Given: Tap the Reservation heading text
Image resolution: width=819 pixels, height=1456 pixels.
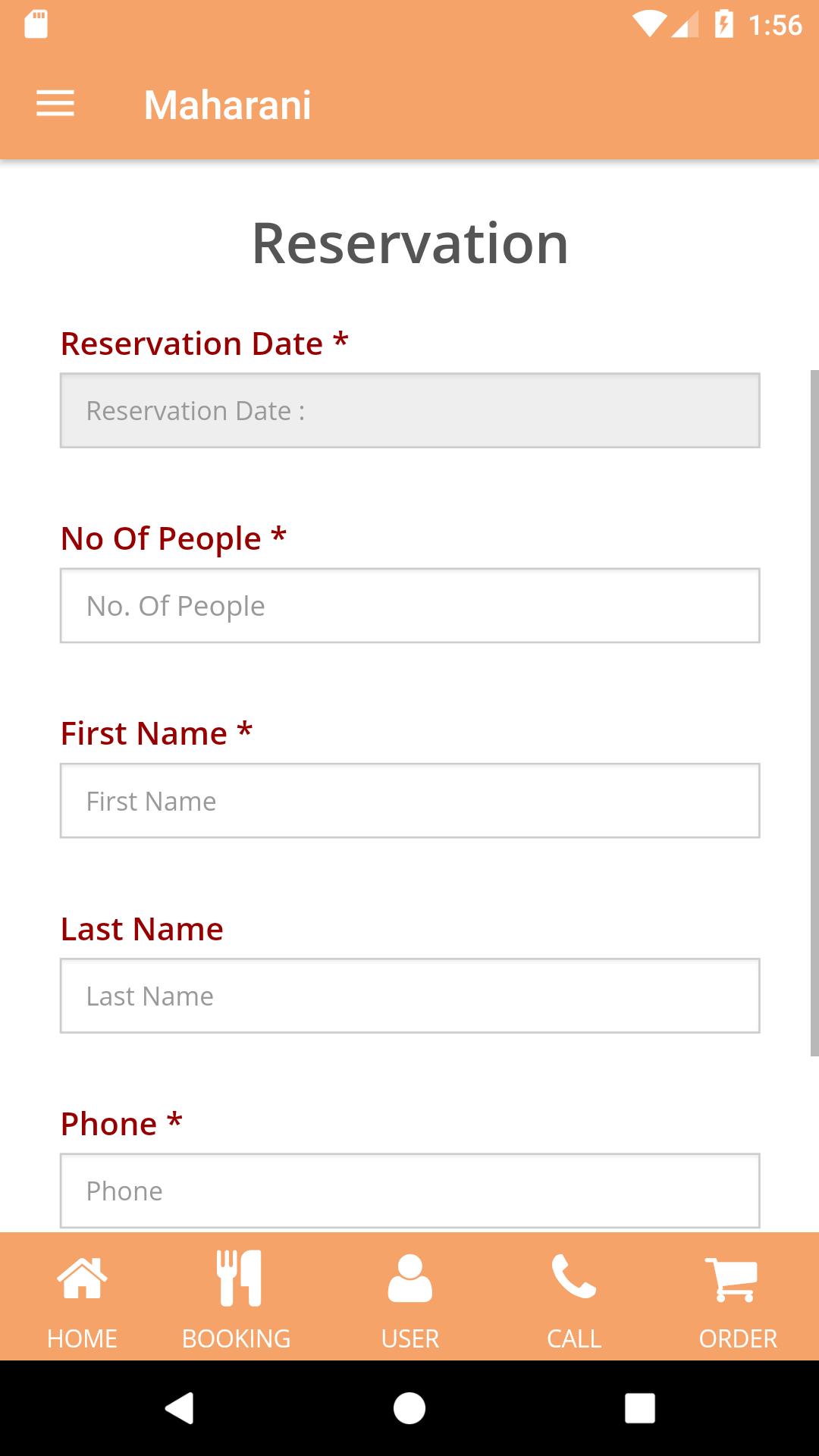Looking at the screenshot, I should [410, 243].
